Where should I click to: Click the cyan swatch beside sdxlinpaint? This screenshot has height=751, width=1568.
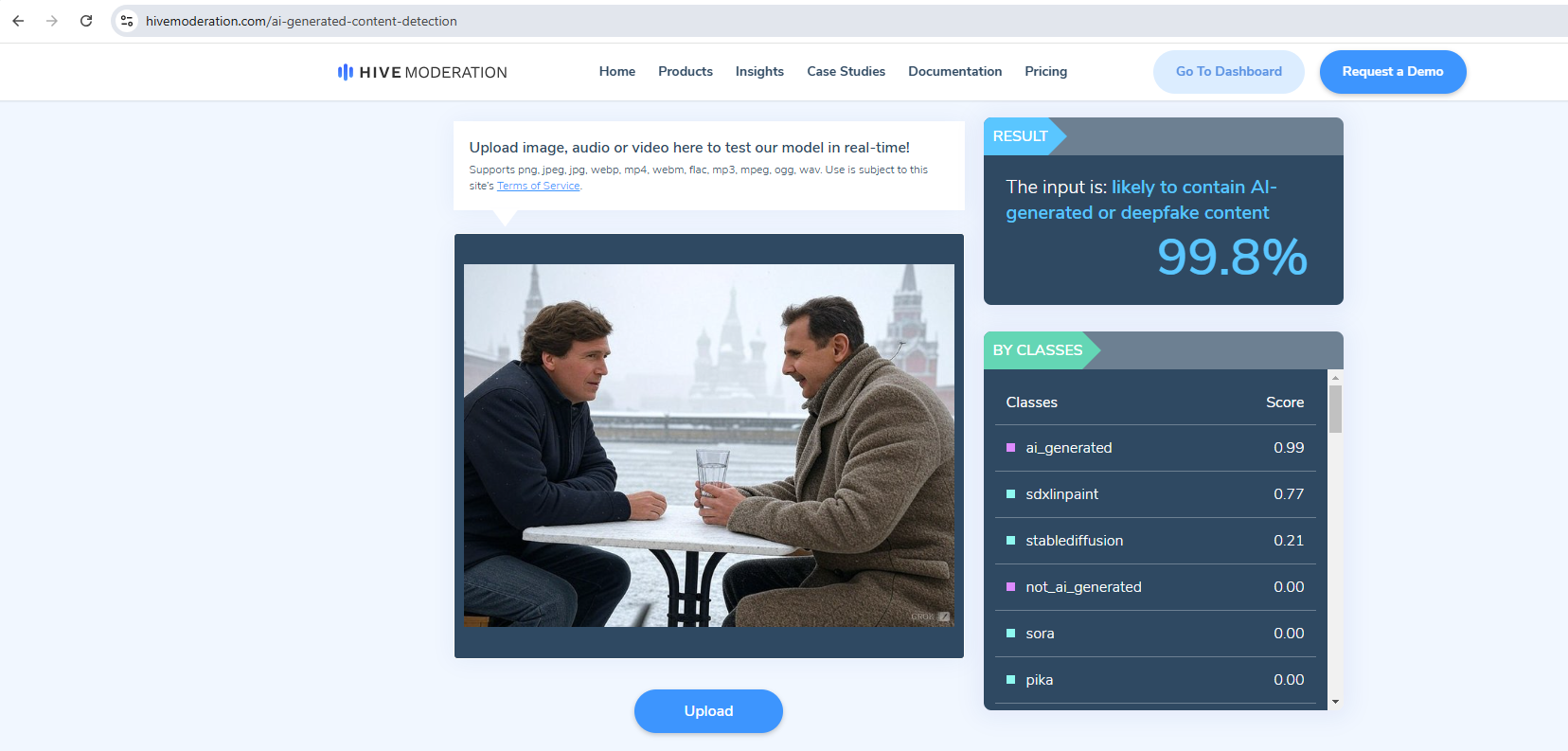point(1010,494)
